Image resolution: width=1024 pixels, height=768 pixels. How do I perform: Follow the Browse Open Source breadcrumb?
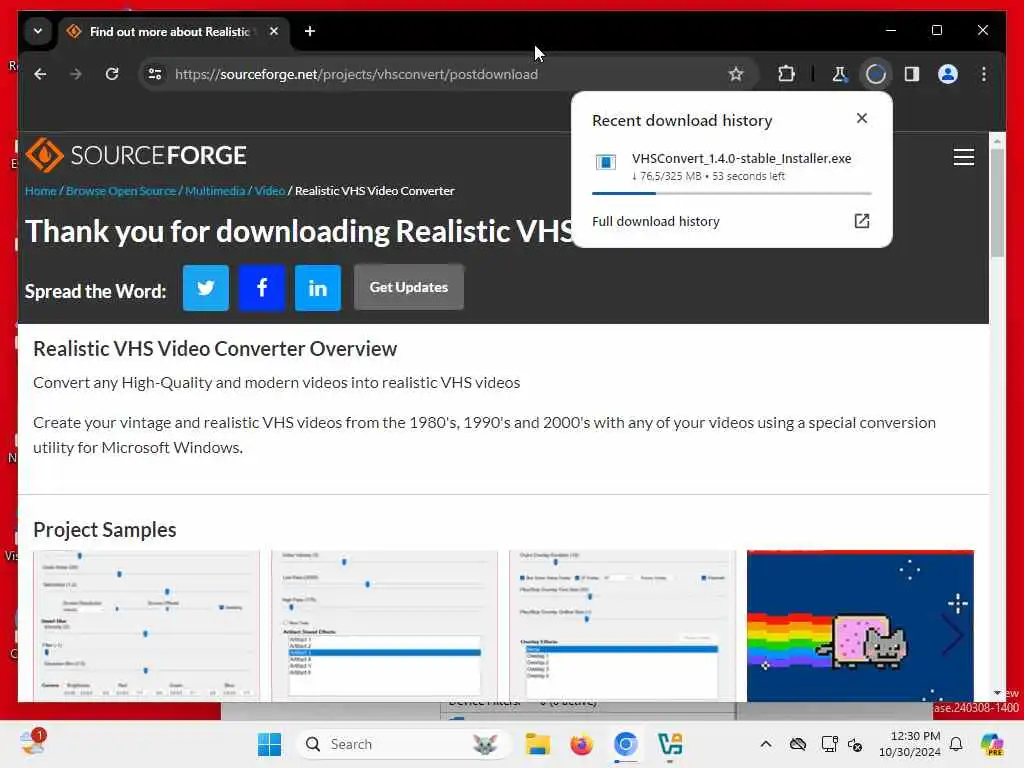click(121, 191)
